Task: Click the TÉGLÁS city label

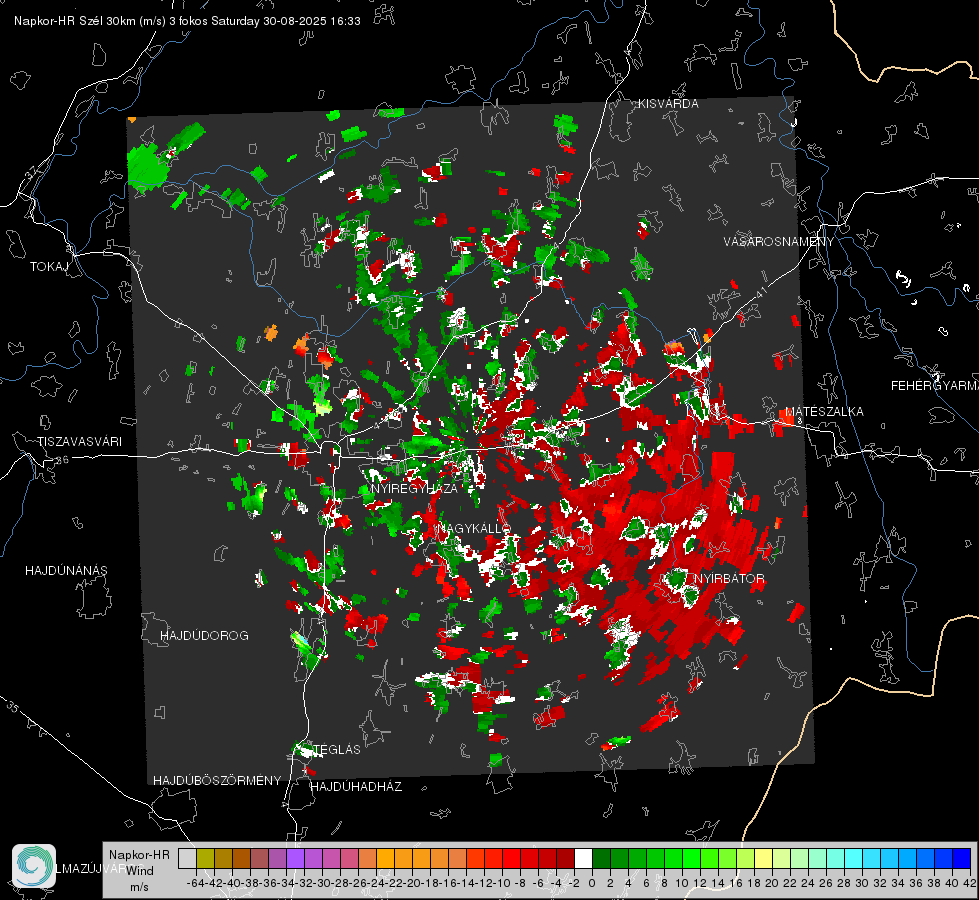Action: pyautogui.click(x=337, y=749)
